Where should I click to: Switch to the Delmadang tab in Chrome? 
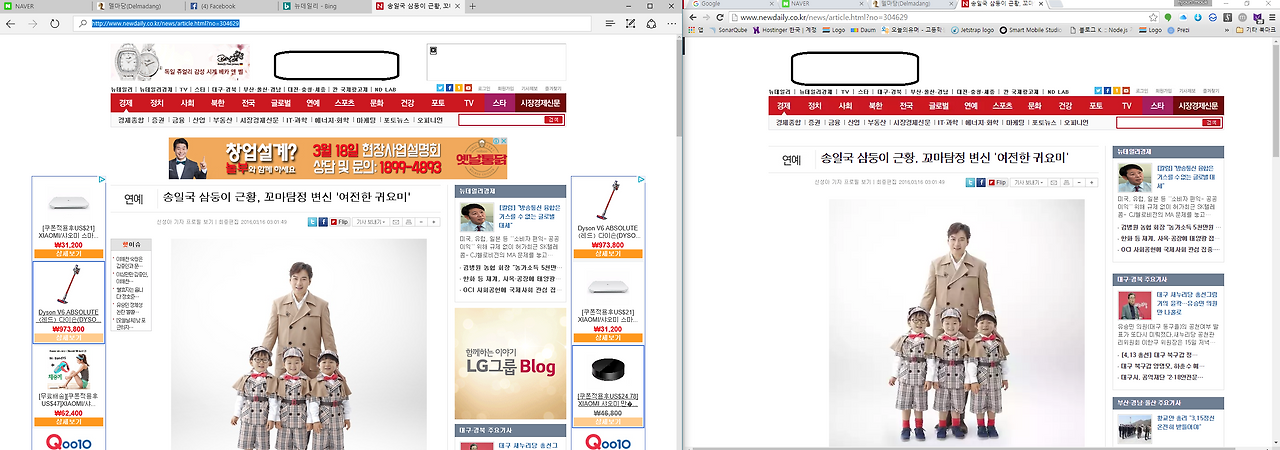(x=911, y=4)
